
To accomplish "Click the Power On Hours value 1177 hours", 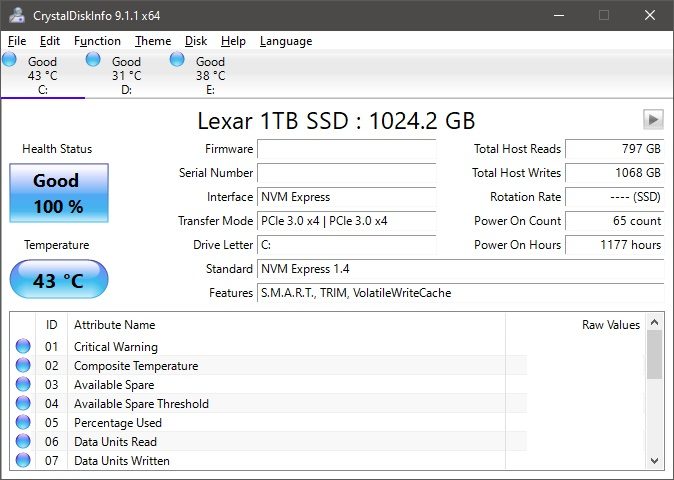I will point(615,245).
